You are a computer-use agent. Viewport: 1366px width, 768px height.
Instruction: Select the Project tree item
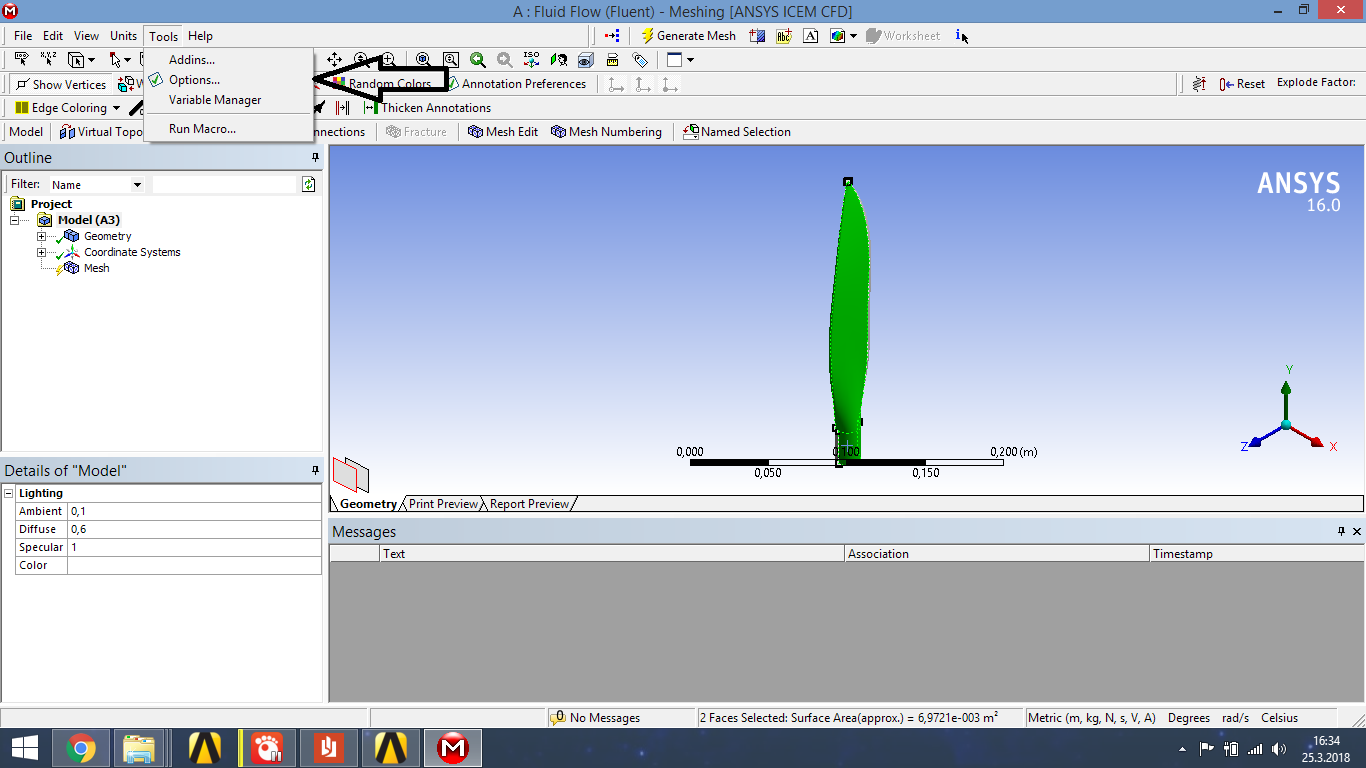pyautogui.click(x=51, y=204)
